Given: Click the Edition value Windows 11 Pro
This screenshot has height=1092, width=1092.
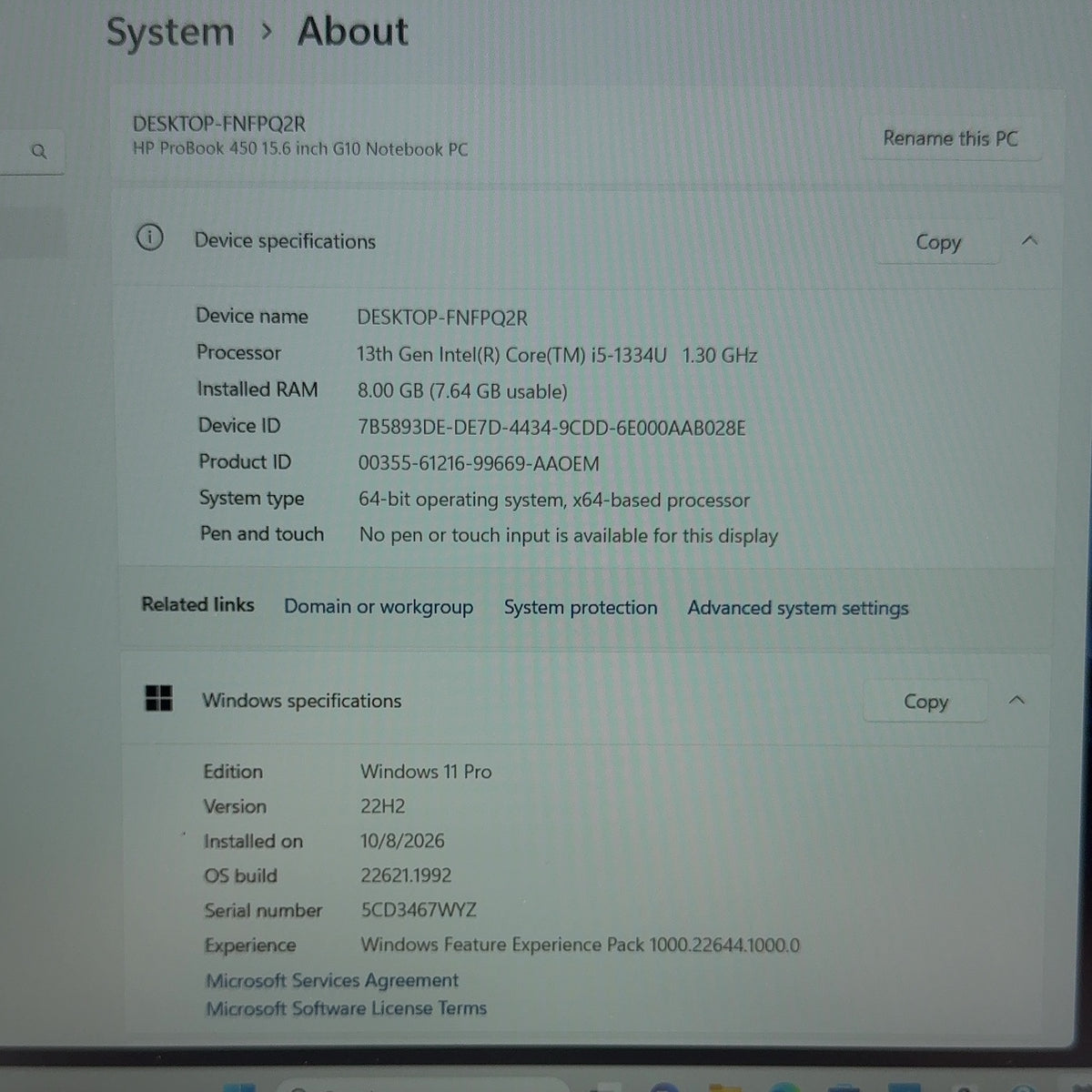Looking at the screenshot, I should (x=426, y=772).
